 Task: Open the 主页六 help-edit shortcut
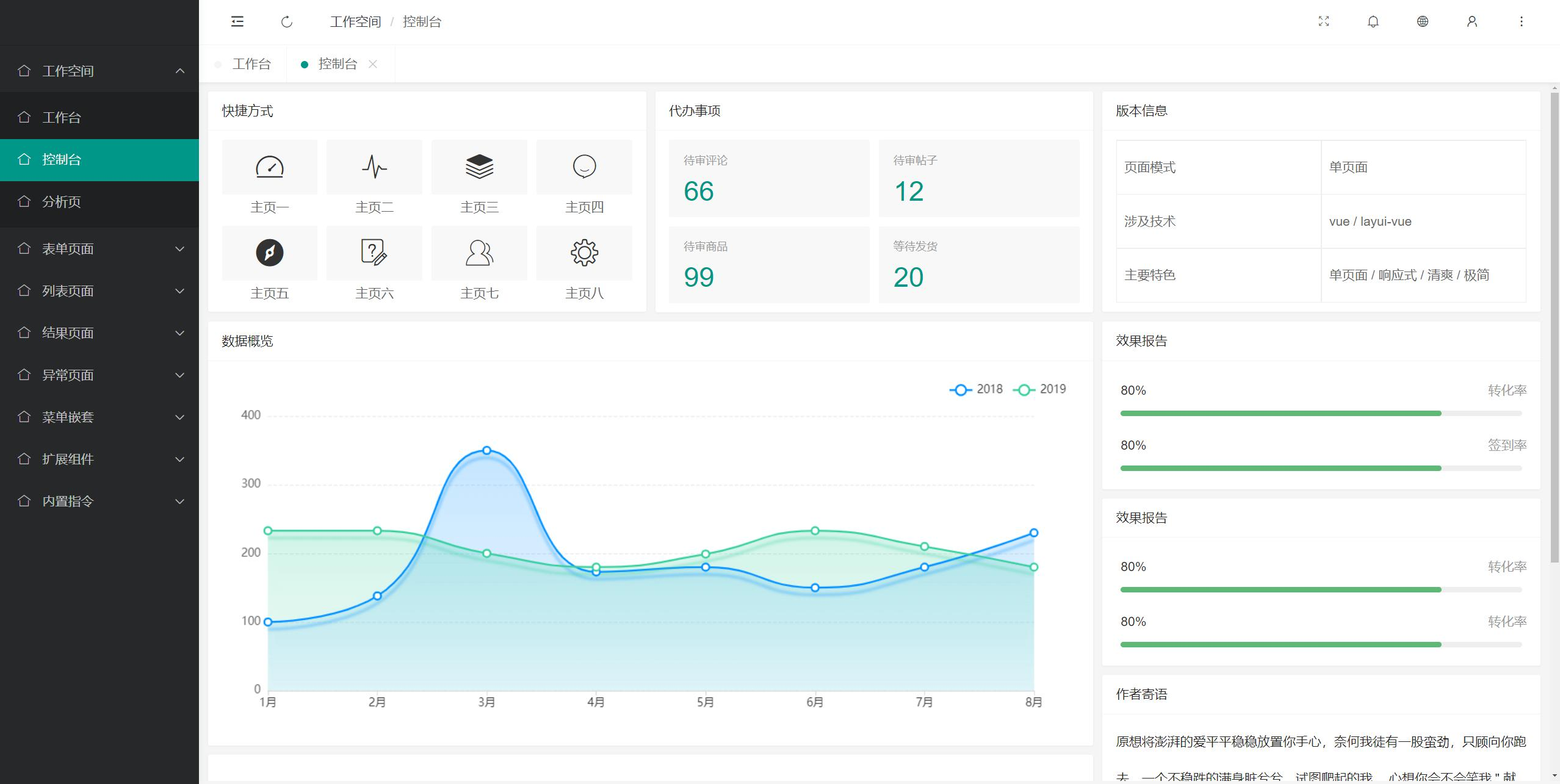point(374,253)
